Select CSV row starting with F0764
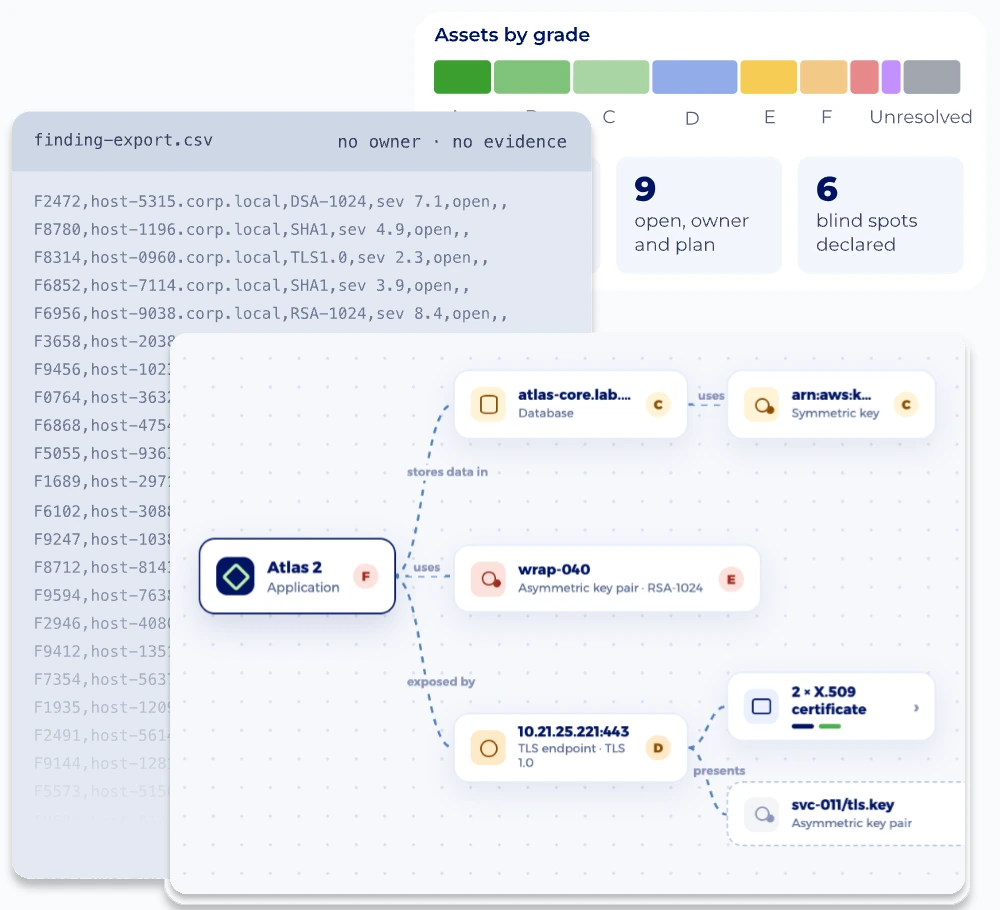The image size is (1000, 910). [x=102, y=397]
